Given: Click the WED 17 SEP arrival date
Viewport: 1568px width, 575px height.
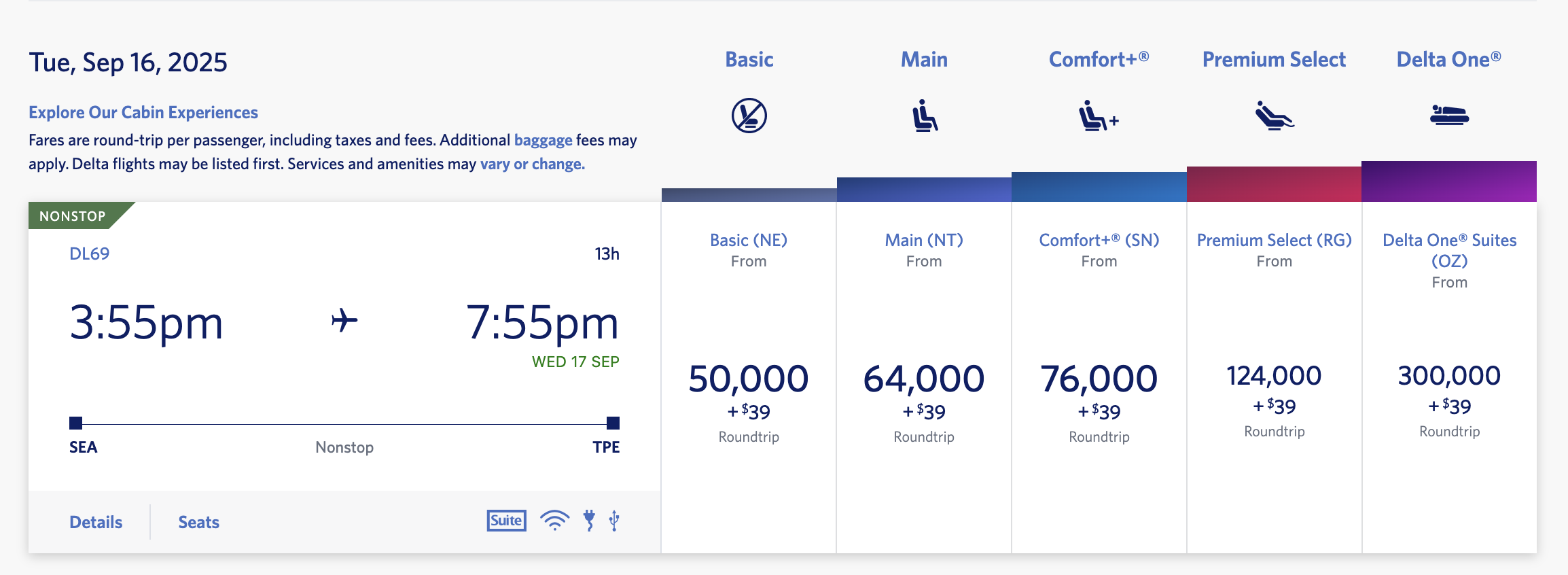Looking at the screenshot, I should tap(575, 362).
